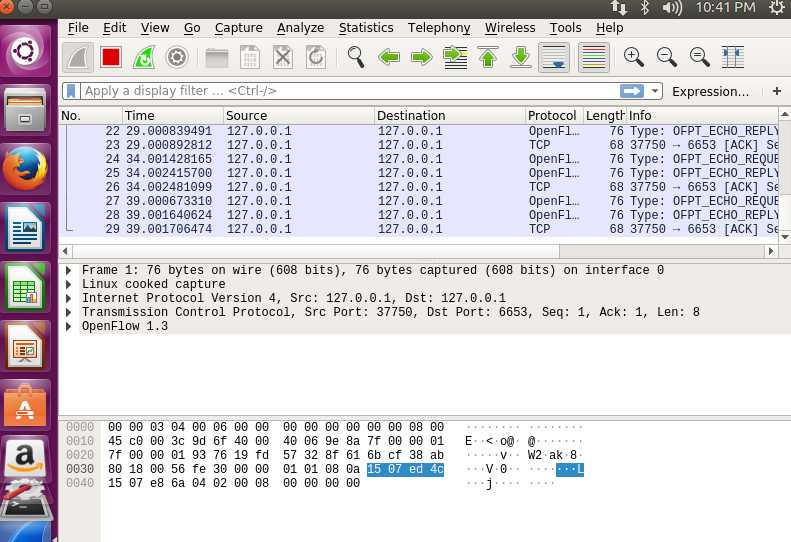Go to specified packet icon
The height and width of the screenshot is (542, 791).
[455, 57]
